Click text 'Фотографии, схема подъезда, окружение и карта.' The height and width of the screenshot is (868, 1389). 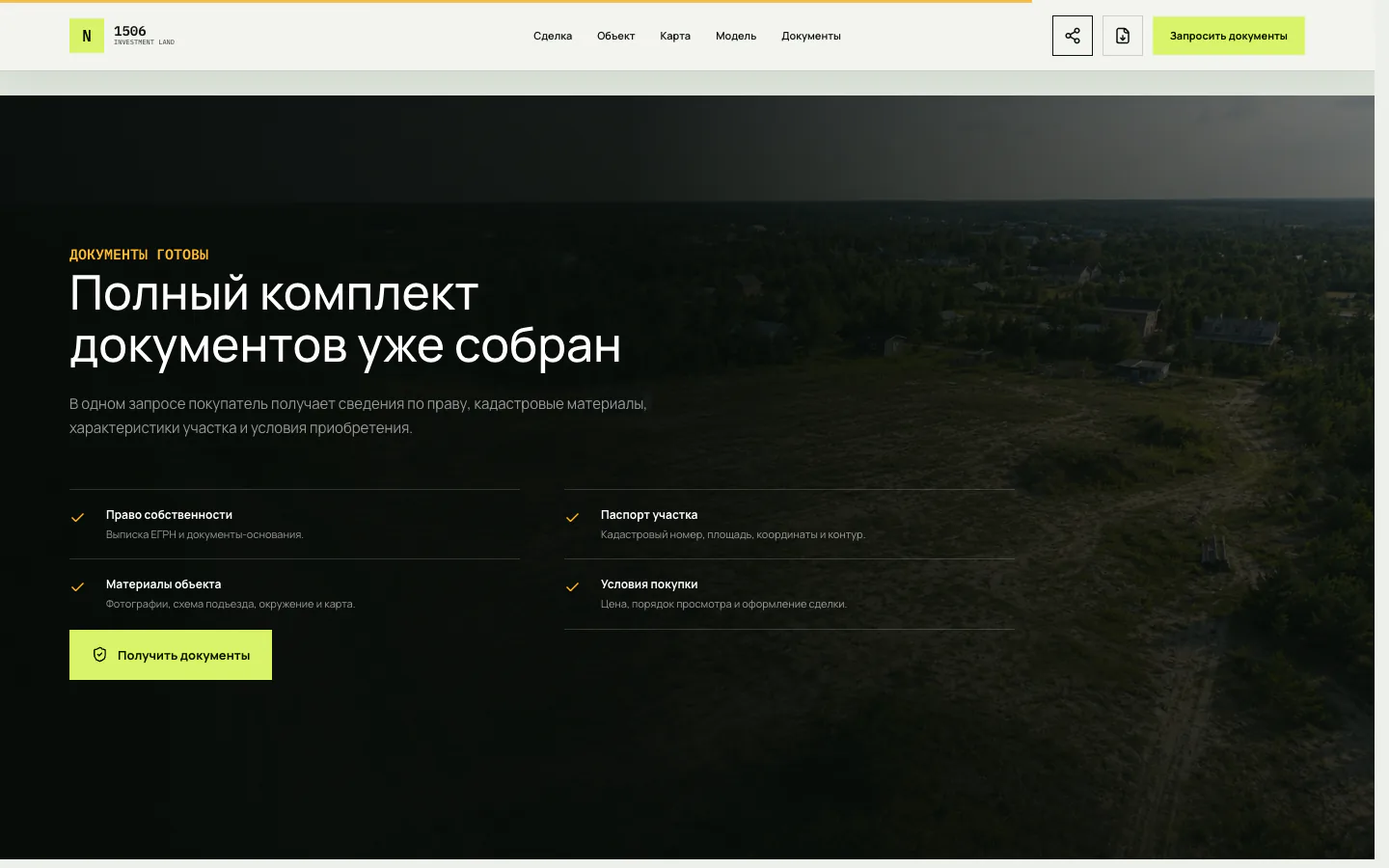coord(231,604)
